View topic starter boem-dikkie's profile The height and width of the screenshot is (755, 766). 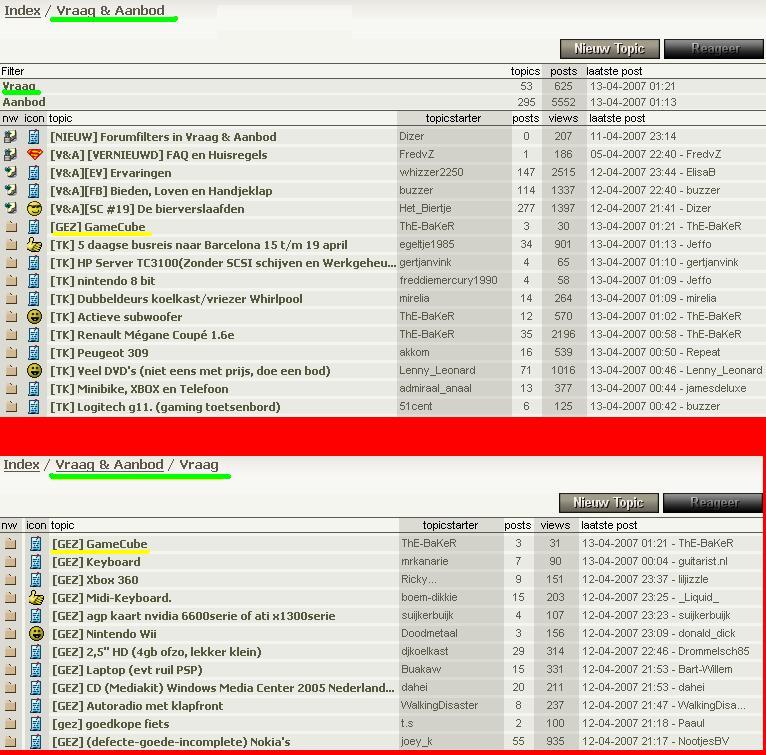429,597
